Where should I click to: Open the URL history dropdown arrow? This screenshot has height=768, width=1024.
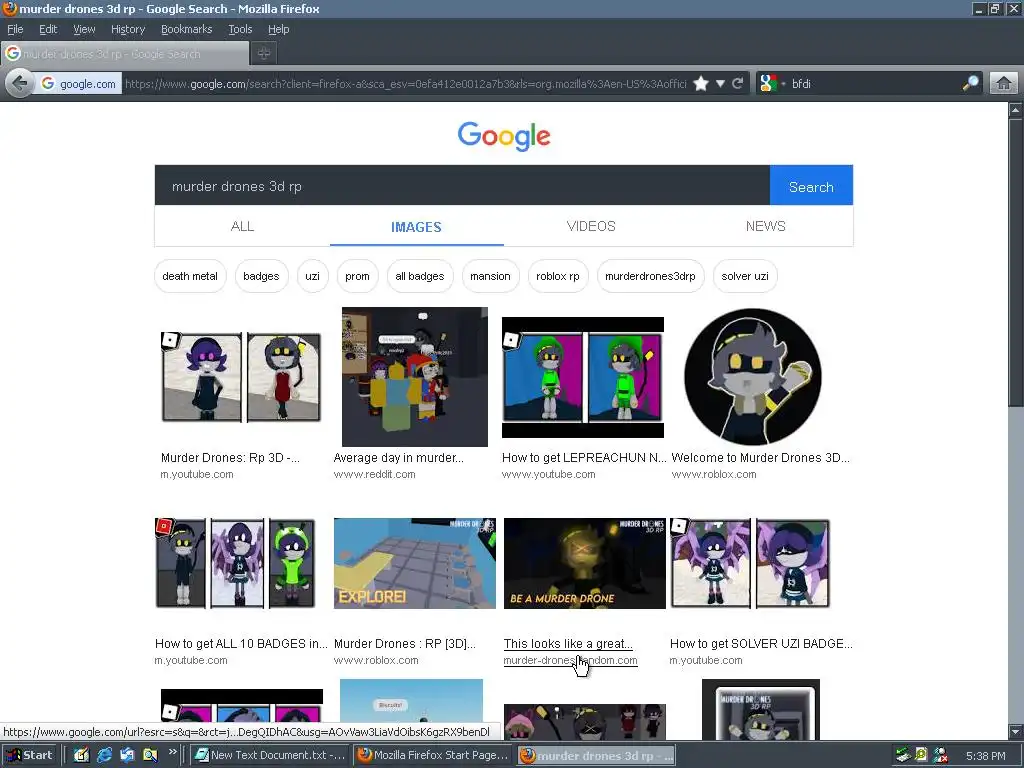click(x=720, y=84)
